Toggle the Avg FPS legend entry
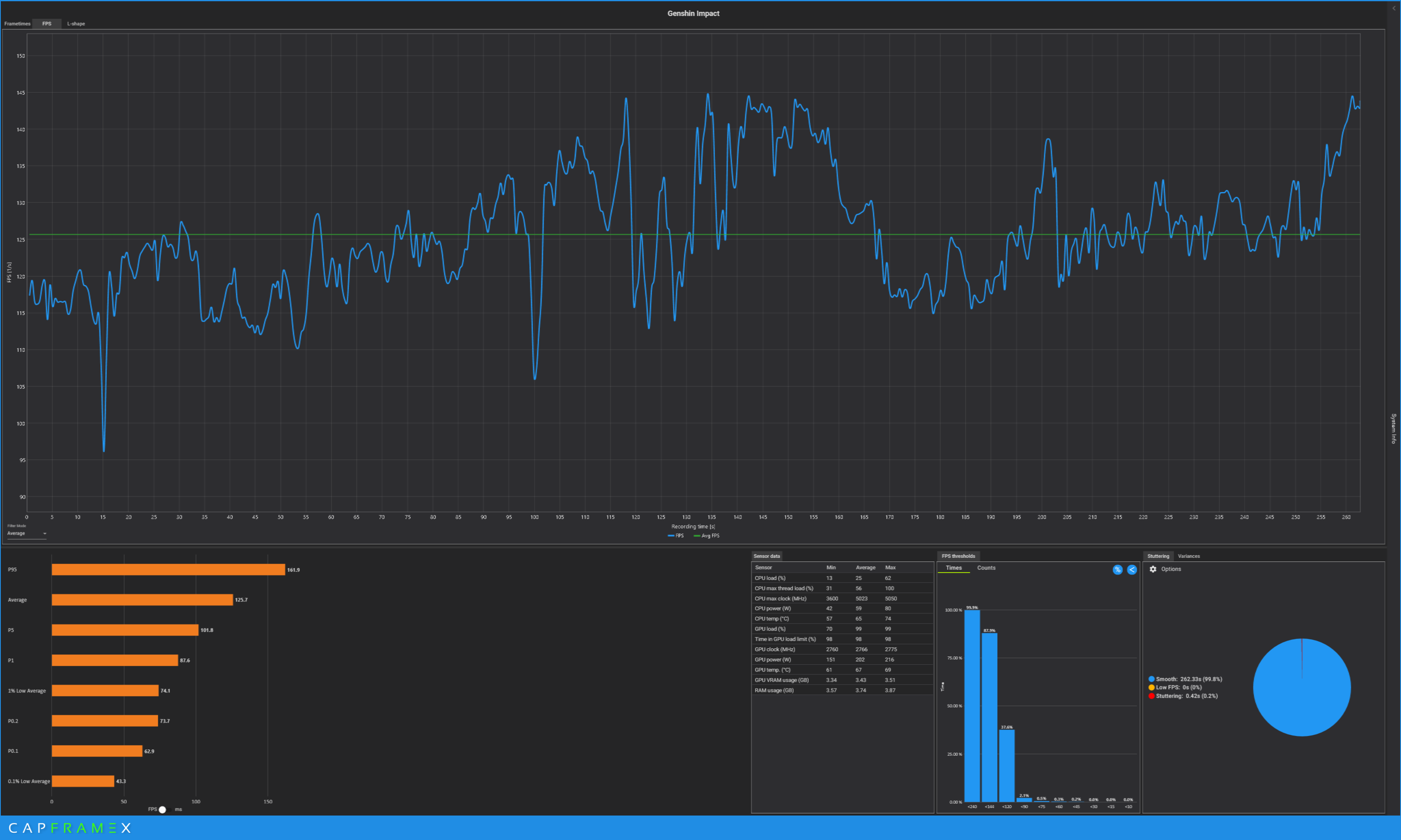Viewport: 1401px width, 840px height. 706,535
